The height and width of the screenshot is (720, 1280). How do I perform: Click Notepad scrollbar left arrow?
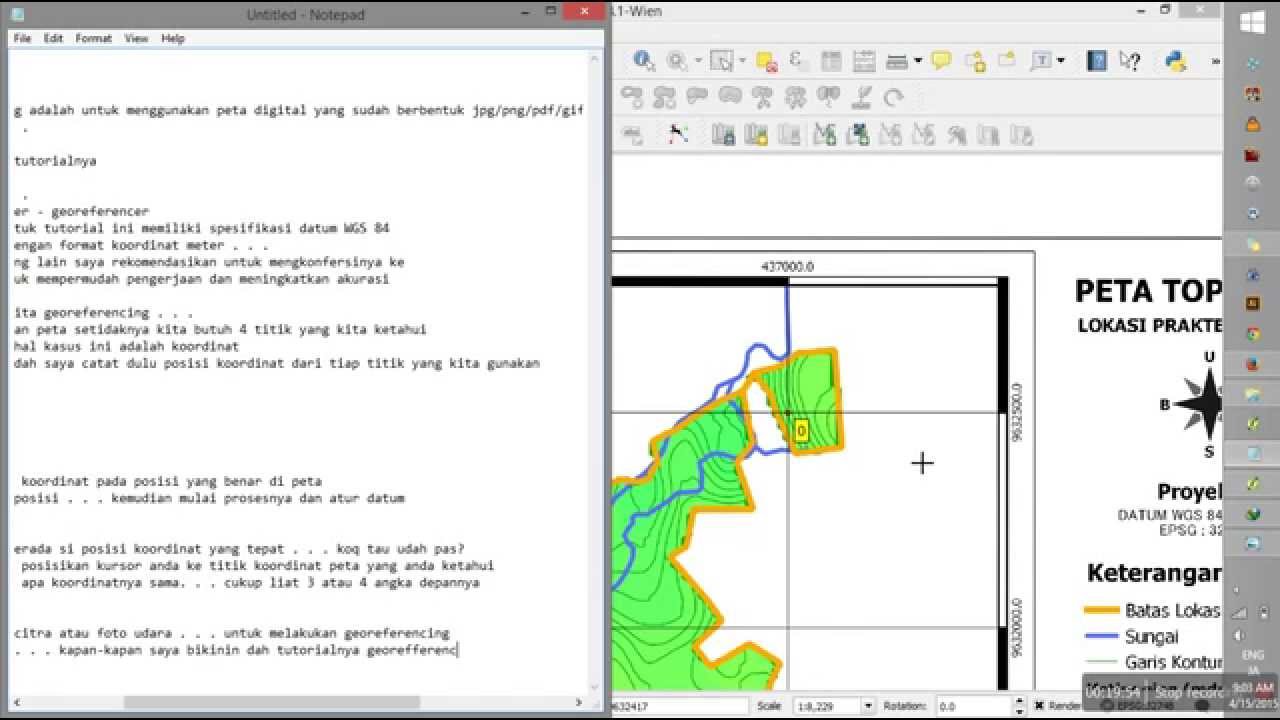18,703
